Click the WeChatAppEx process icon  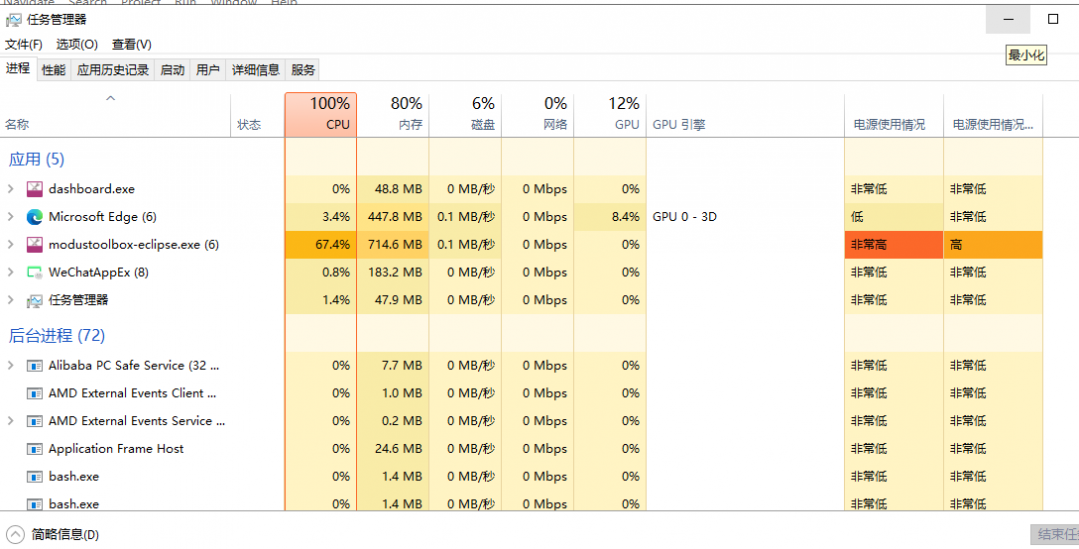pos(34,272)
